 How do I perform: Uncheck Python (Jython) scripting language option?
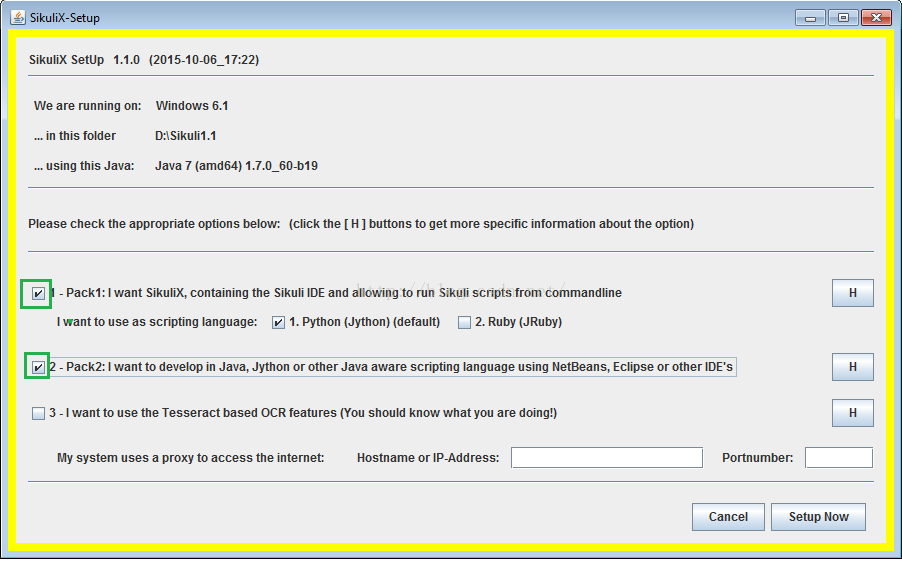tap(278, 322)
